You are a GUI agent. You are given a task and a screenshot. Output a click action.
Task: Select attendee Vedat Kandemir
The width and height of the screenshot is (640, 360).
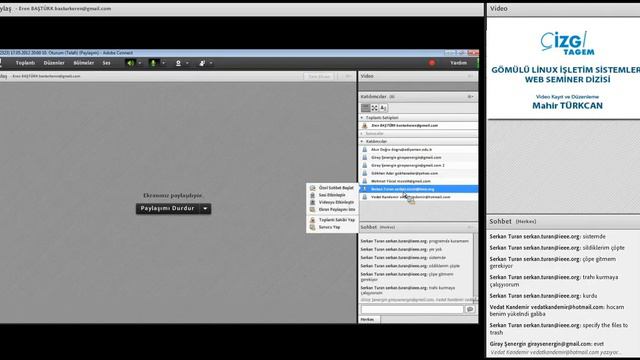click(418, 197)
